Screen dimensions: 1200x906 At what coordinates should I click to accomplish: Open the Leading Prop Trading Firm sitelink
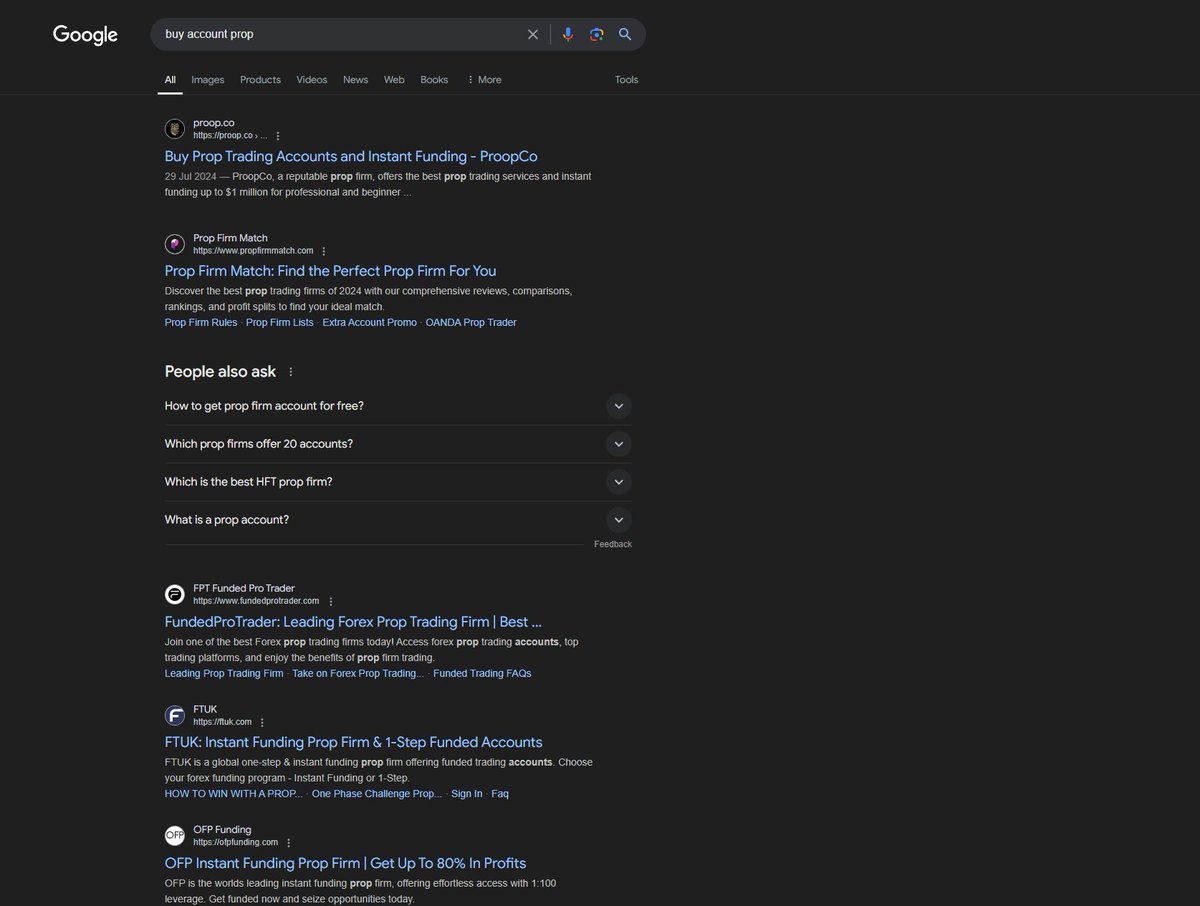pyautogui.click(x=224, y=674)
